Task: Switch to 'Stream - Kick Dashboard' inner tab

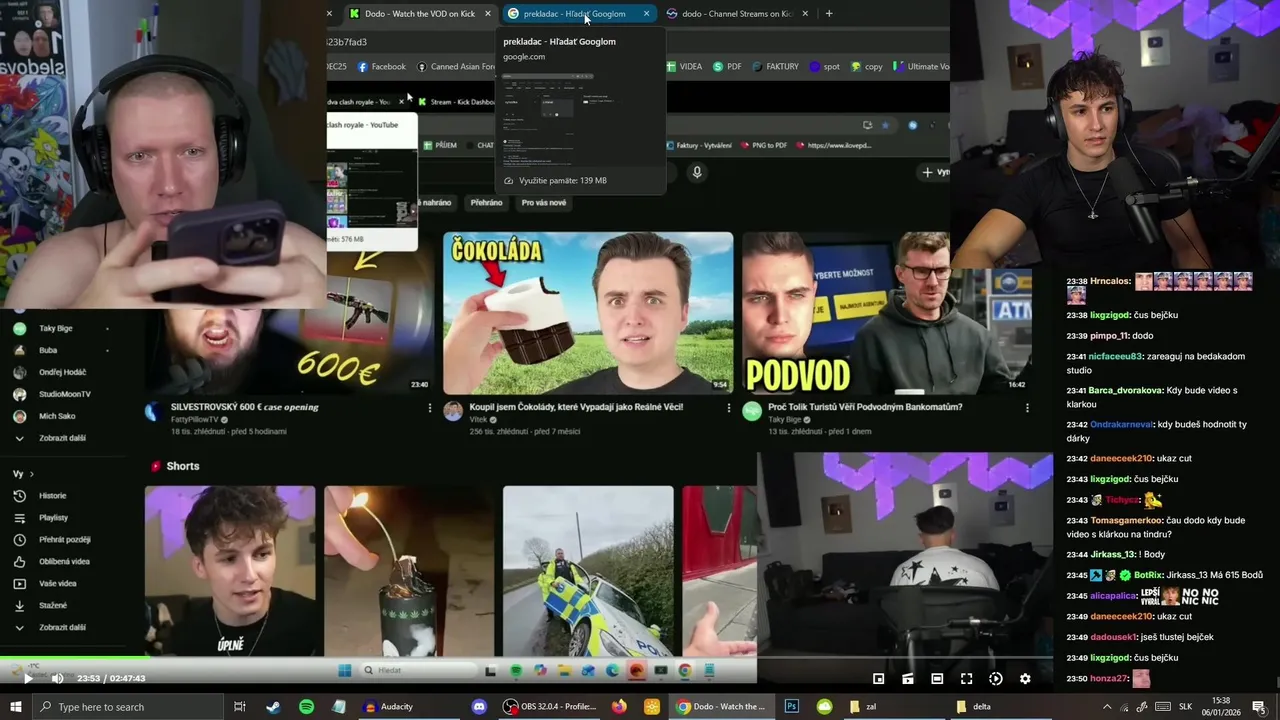Action: click(x=456, y=102)
